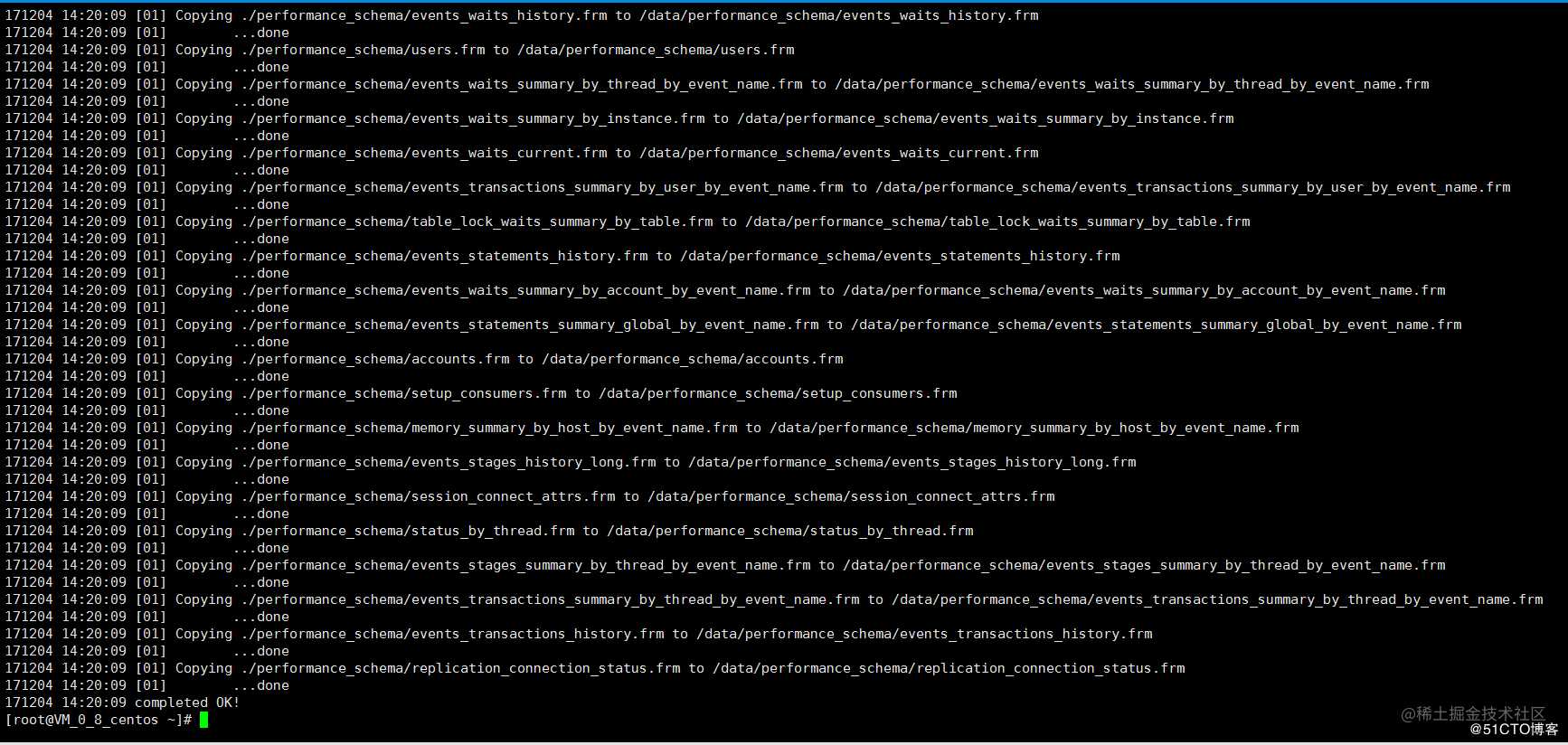Select destination /data/performance_schema/events_waits_summary_by_instance.frm

[986, 118]
